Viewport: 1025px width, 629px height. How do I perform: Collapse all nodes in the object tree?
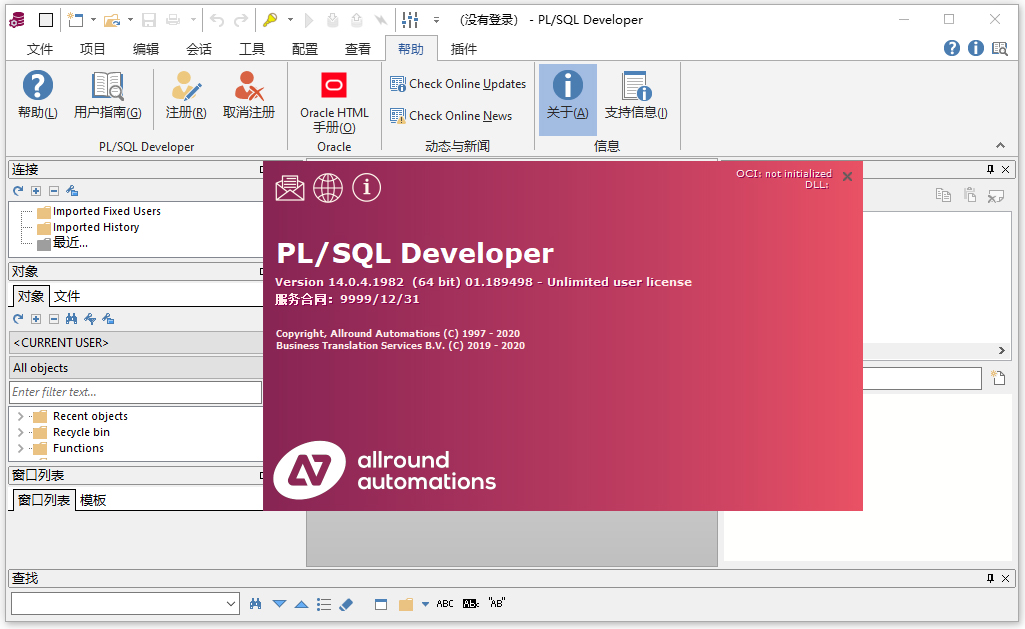click(x=55, y=318)
